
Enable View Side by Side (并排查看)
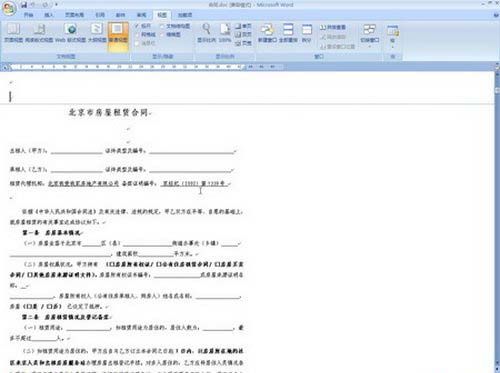333,27
